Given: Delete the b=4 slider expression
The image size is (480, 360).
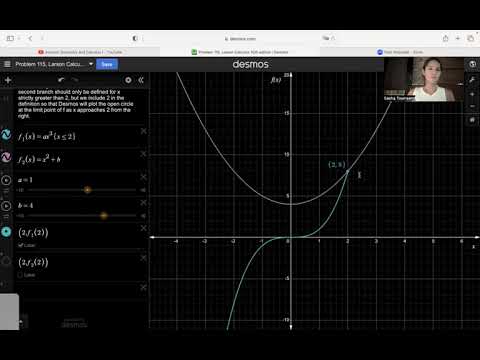Looking at the screenshot, I should click(x=143, y=203).
